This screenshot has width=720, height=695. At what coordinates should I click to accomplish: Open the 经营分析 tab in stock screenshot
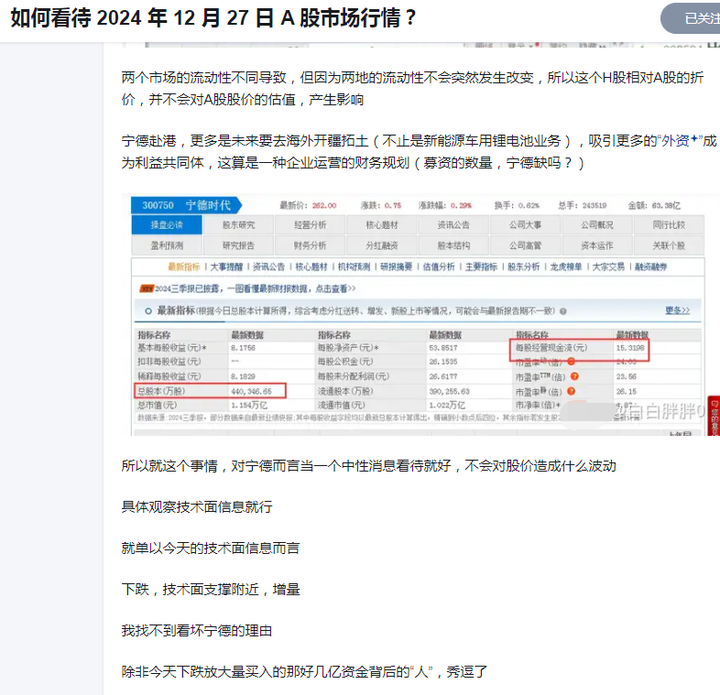(x=310, y=225)
